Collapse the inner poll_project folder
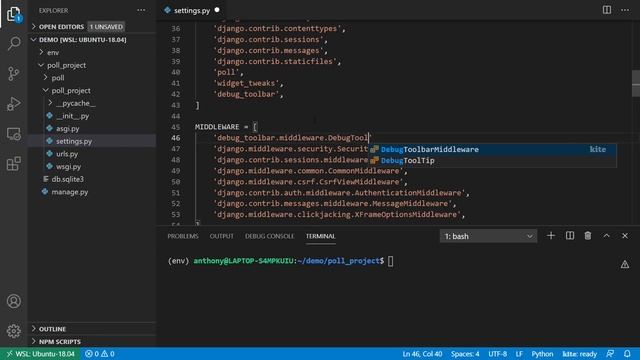The image size is (640, 360). (46, 90)
